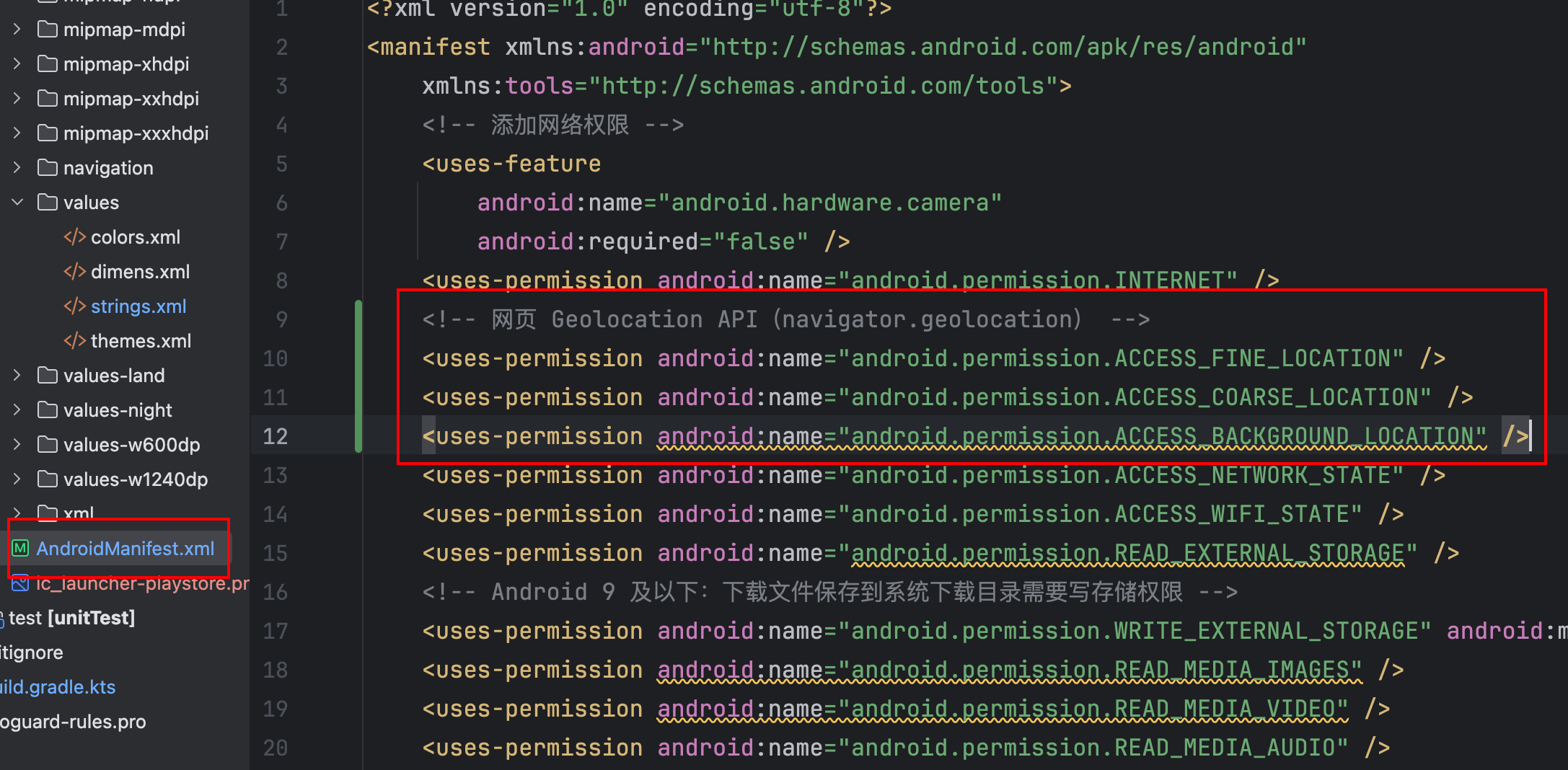Image resolution: width=1568 pixels, height=770 pixels.
Task: Click line number 12 in the gutter
Action: (x=276, y=436)
